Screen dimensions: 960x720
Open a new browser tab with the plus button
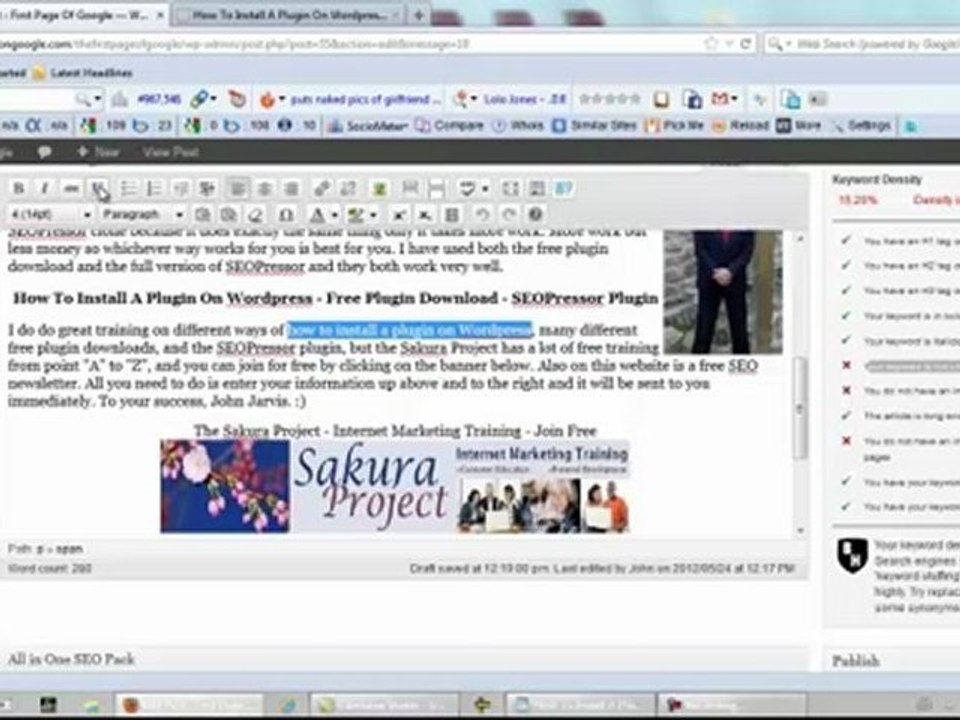[419, 15]
